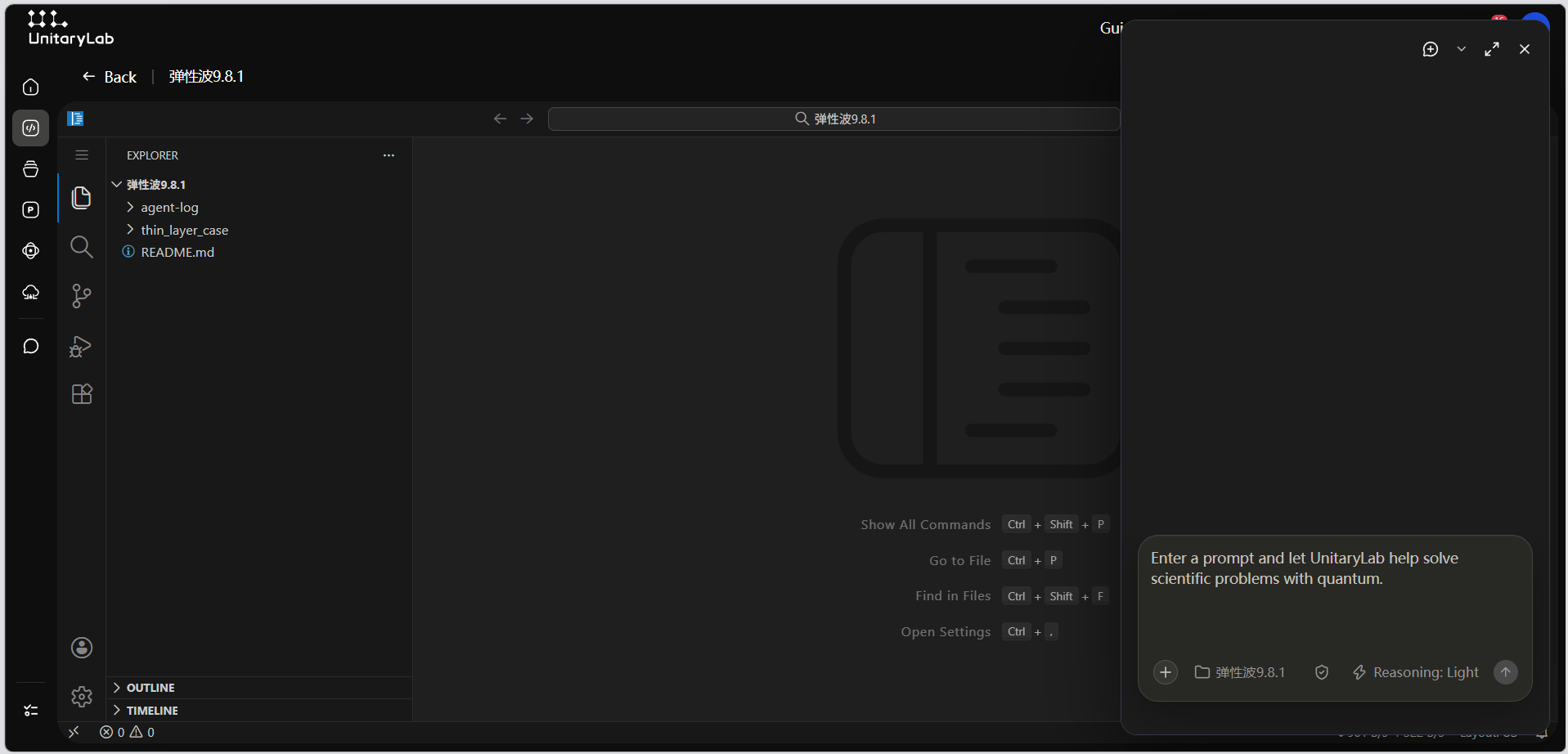This screenshot has width=1568, height=754.
Task: Open the chat history dropdown chevron
Action: 1461,49
